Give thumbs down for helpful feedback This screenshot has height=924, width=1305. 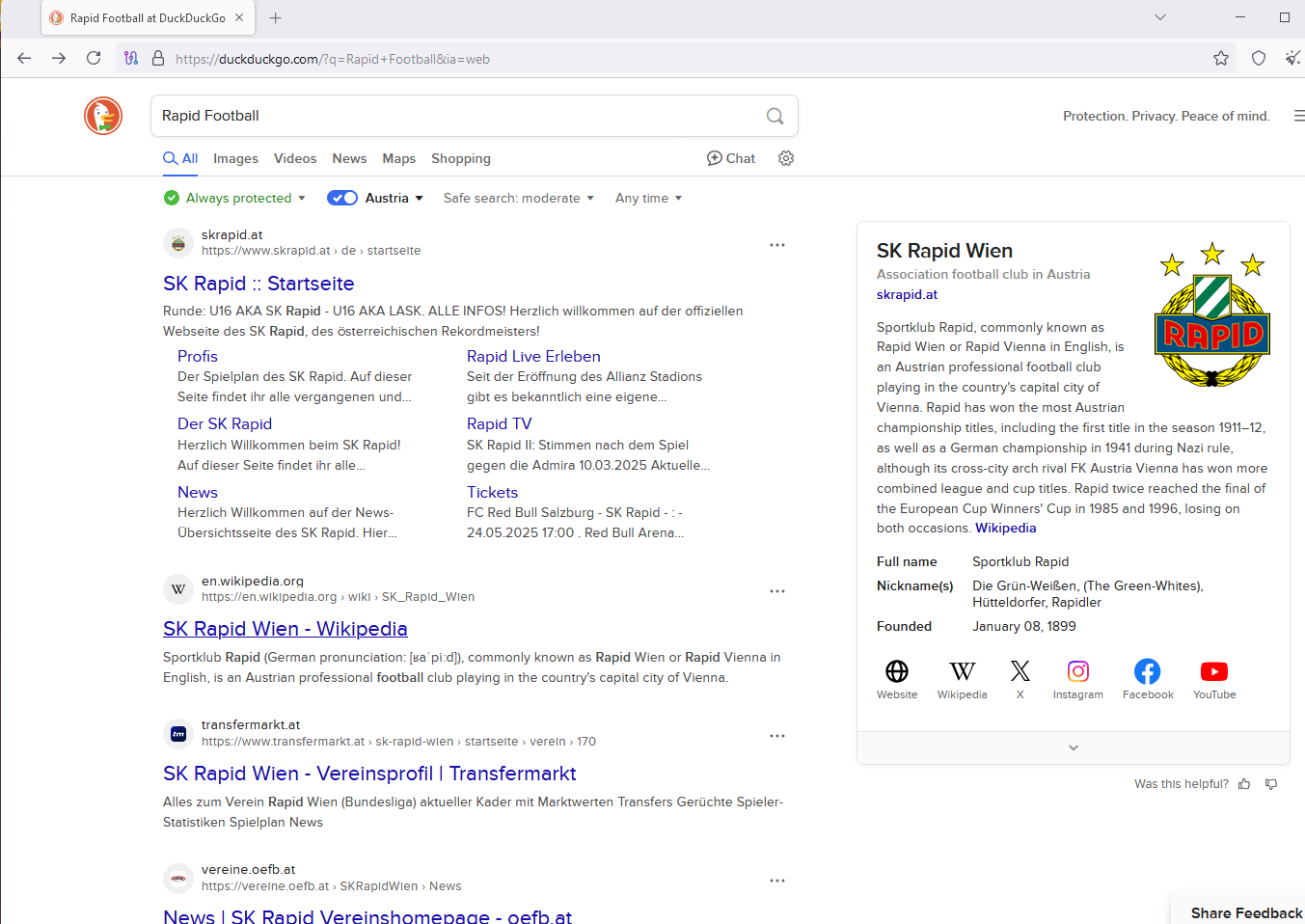[1271, 784]
